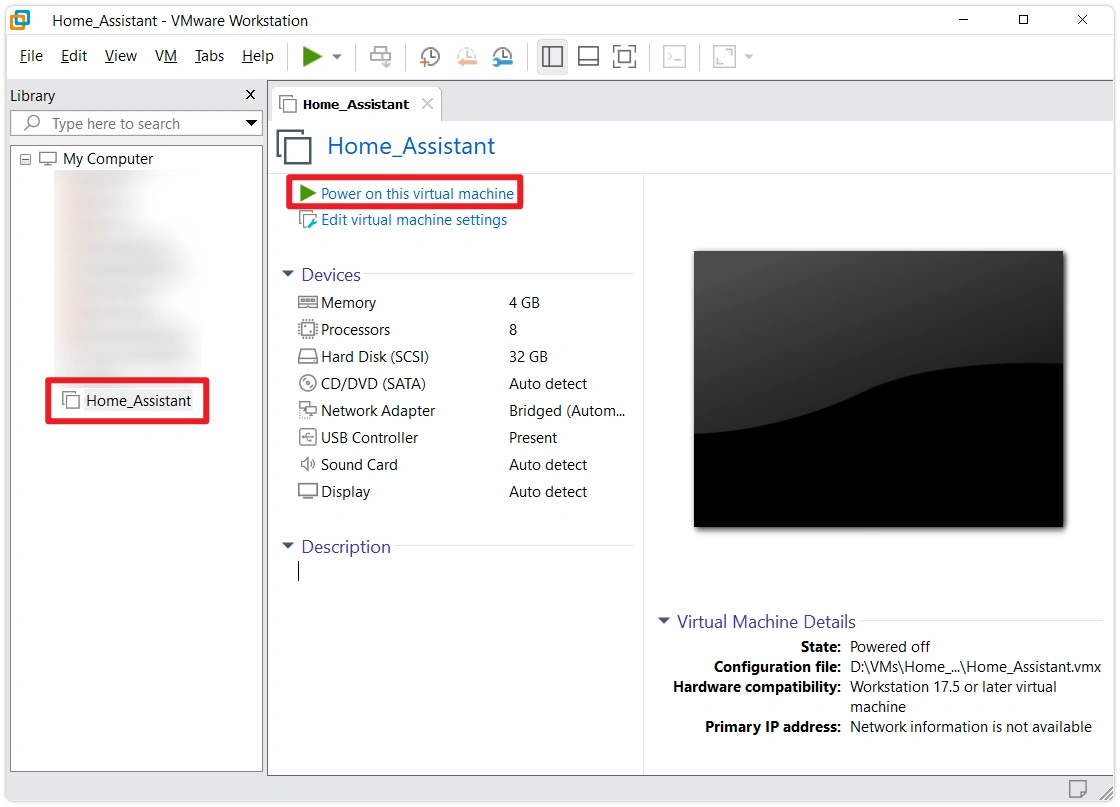This screenshot has height=807, width=1120.
Task: Click the library search field
Action: (x=136, y=124)
